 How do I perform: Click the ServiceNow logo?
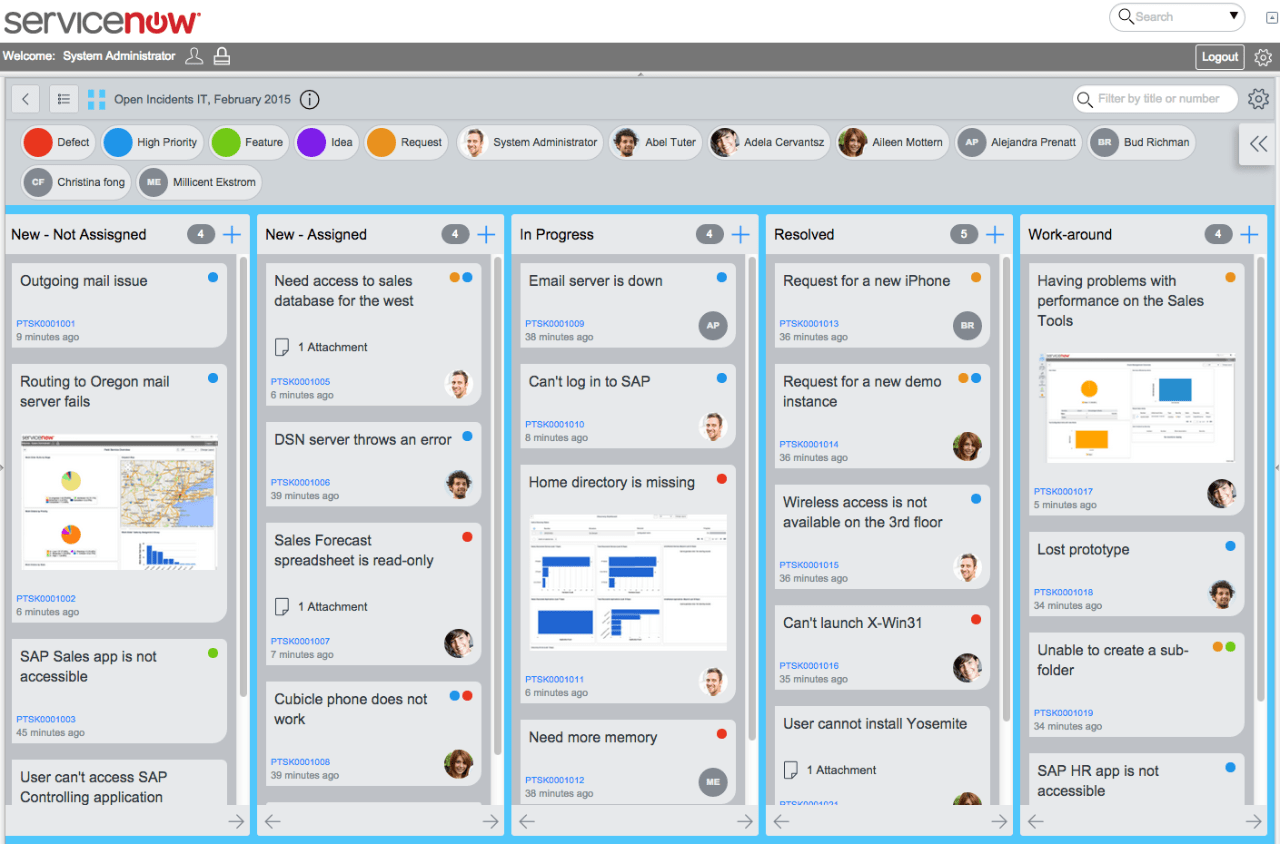[x=100, y=20]
